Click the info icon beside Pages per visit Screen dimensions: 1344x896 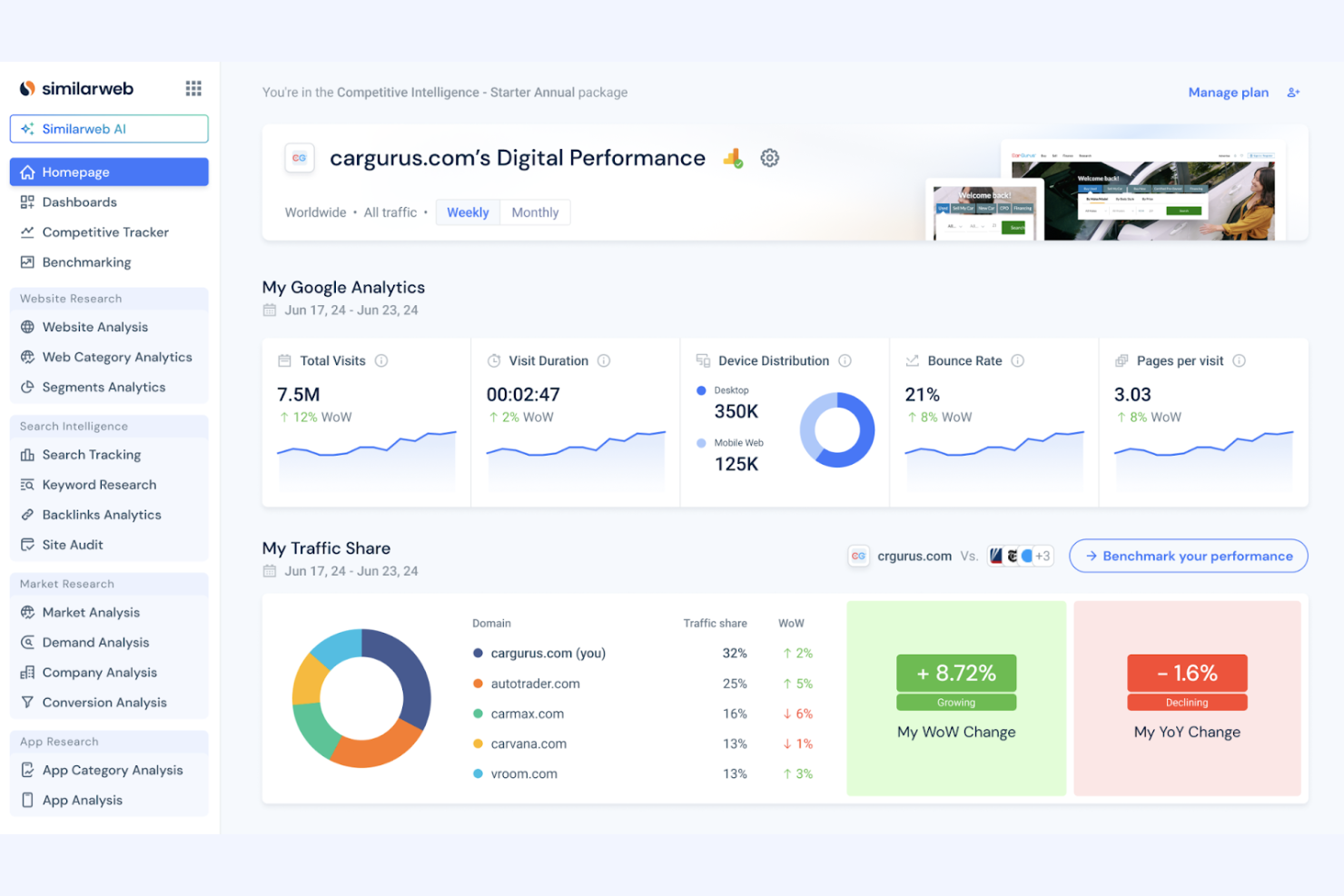[x=1239, y=360]
